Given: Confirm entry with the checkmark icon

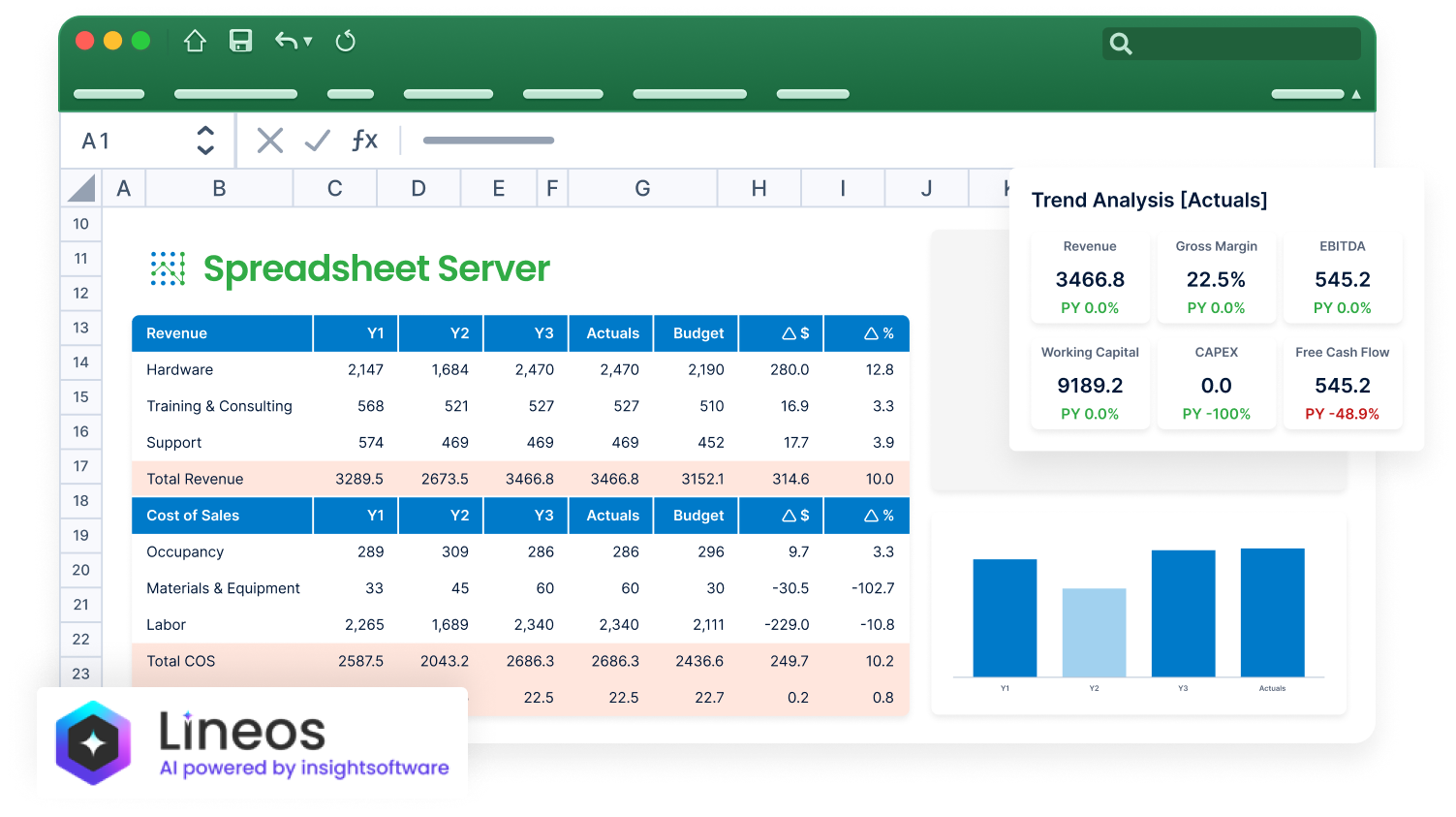Looking at the screenshot, I should [317, 140].
